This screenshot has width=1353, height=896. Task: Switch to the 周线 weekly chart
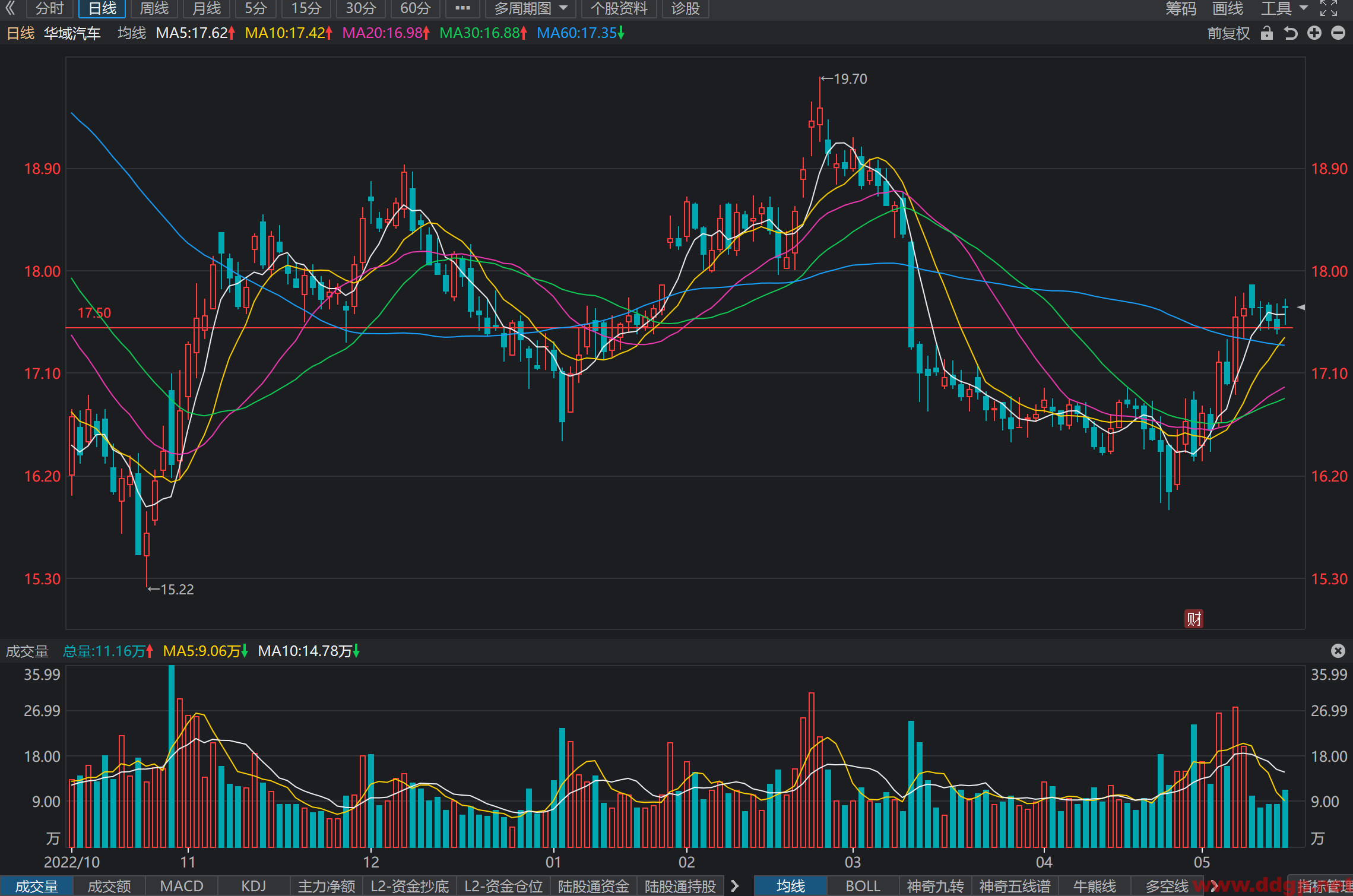(154, 8)
